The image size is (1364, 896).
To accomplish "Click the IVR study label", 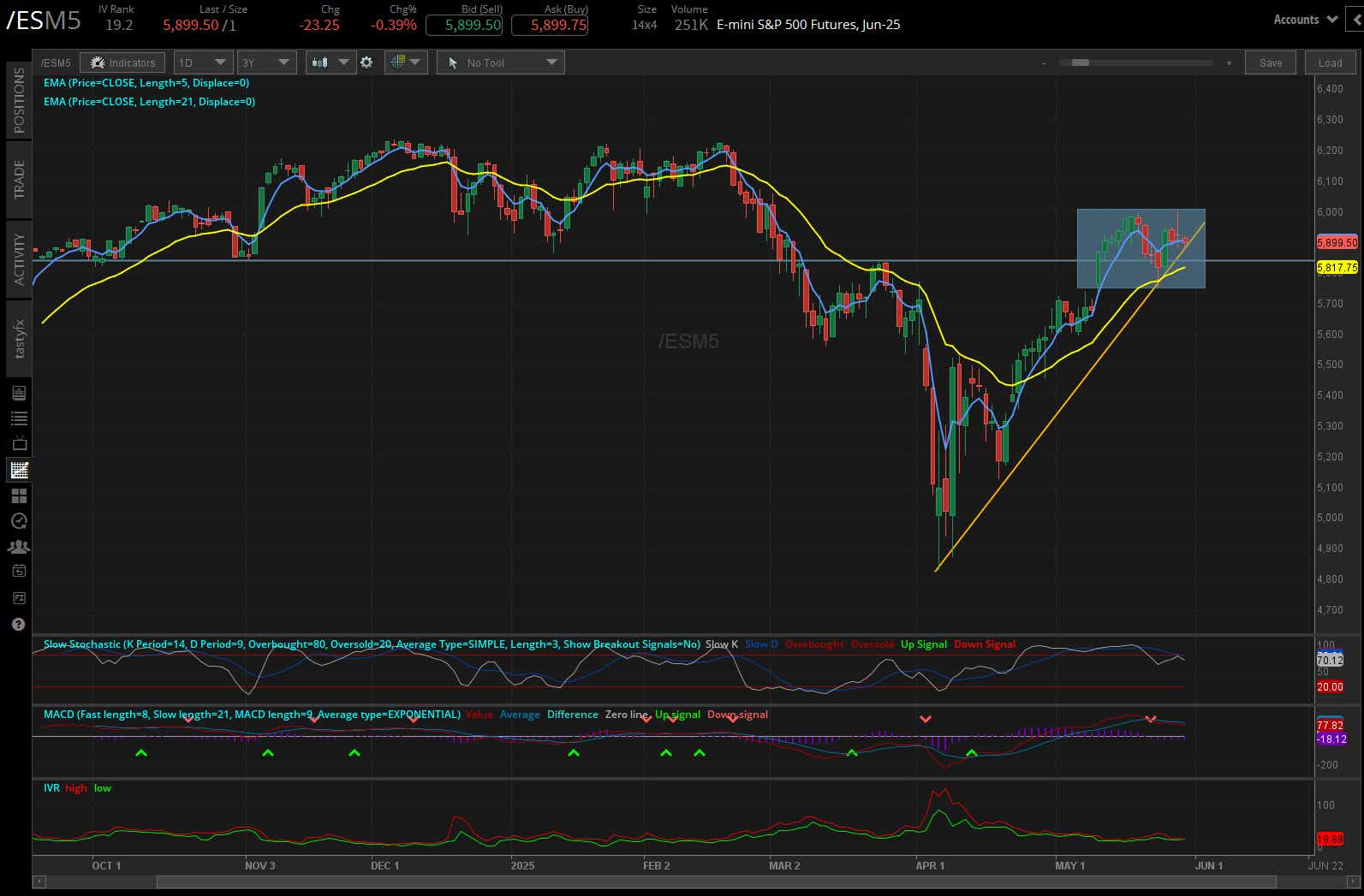I will (51, 788).
